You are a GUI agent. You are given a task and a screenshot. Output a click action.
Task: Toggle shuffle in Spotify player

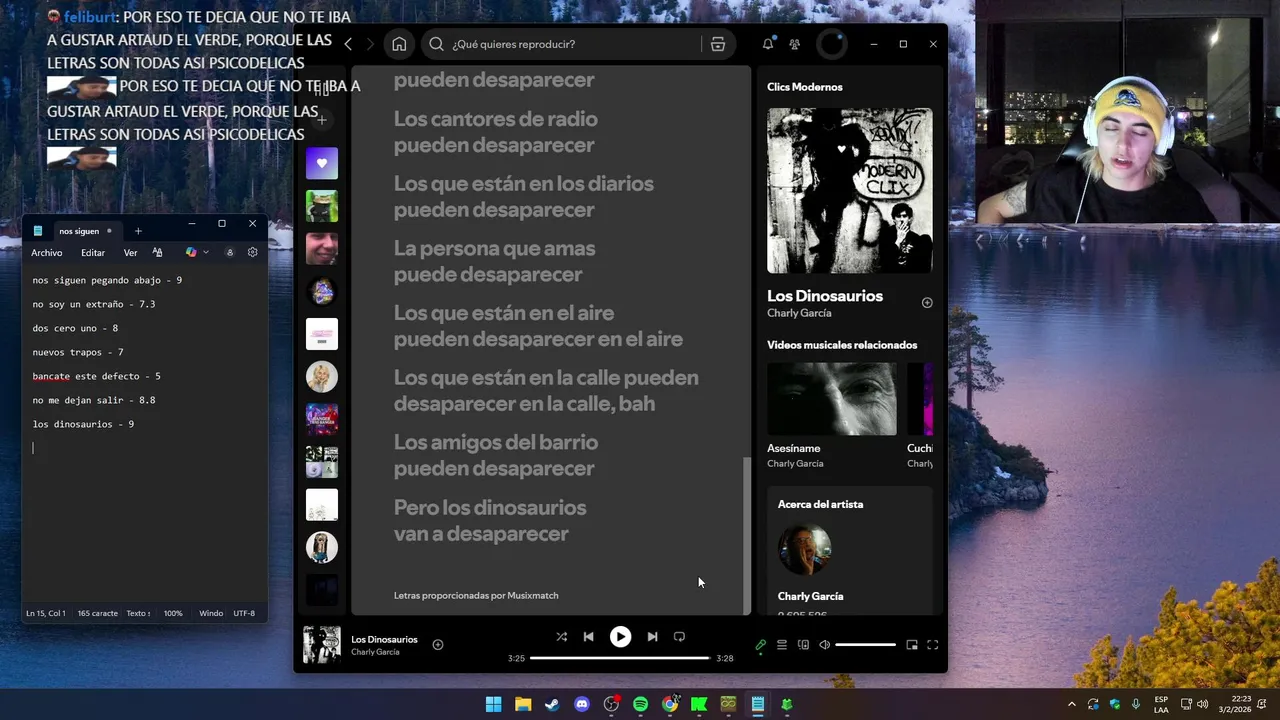561,636
